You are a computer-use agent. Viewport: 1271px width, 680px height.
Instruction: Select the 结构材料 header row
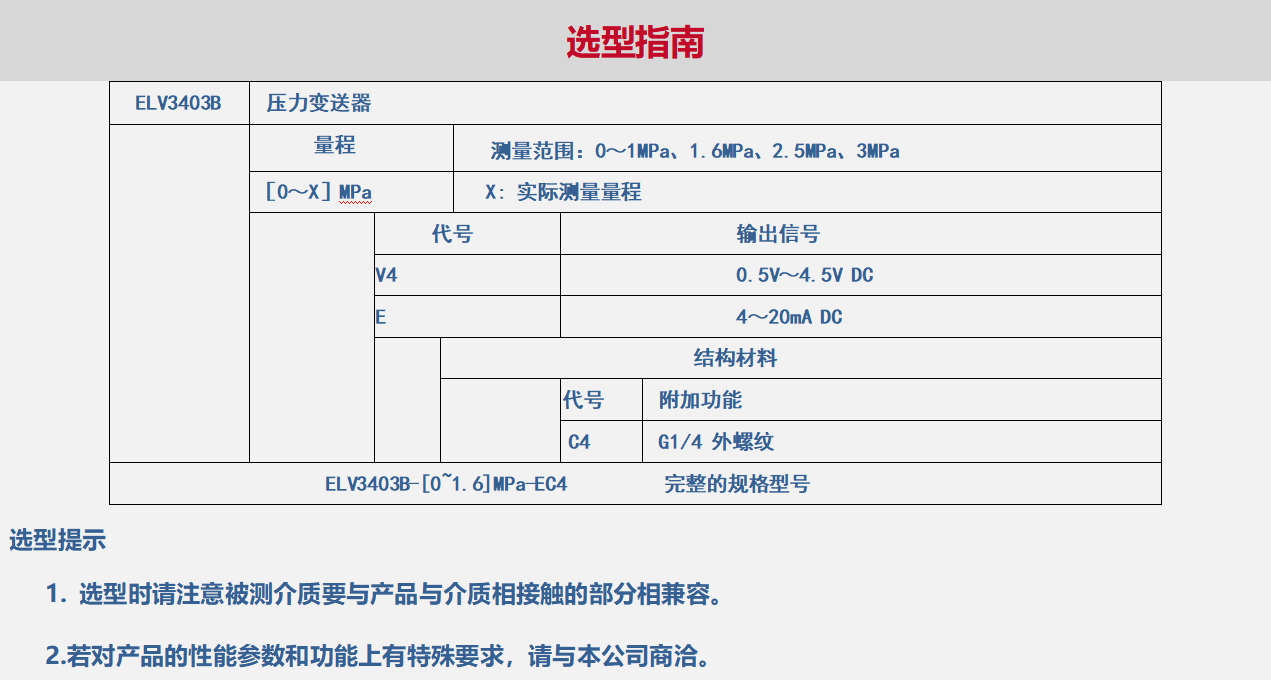point(735,358)
